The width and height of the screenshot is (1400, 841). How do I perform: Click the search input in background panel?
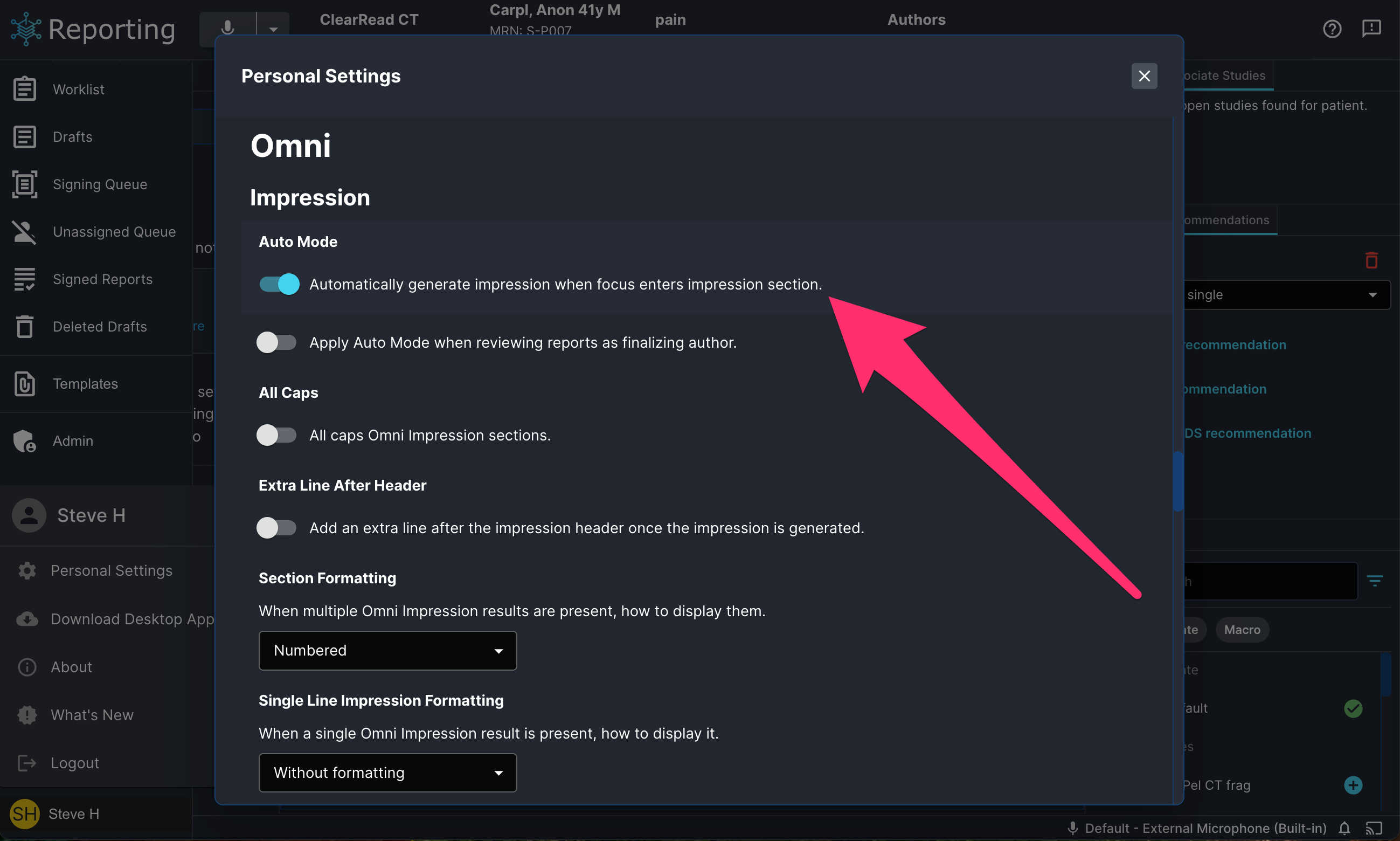pyautogui.click(x=1270, y=581)
